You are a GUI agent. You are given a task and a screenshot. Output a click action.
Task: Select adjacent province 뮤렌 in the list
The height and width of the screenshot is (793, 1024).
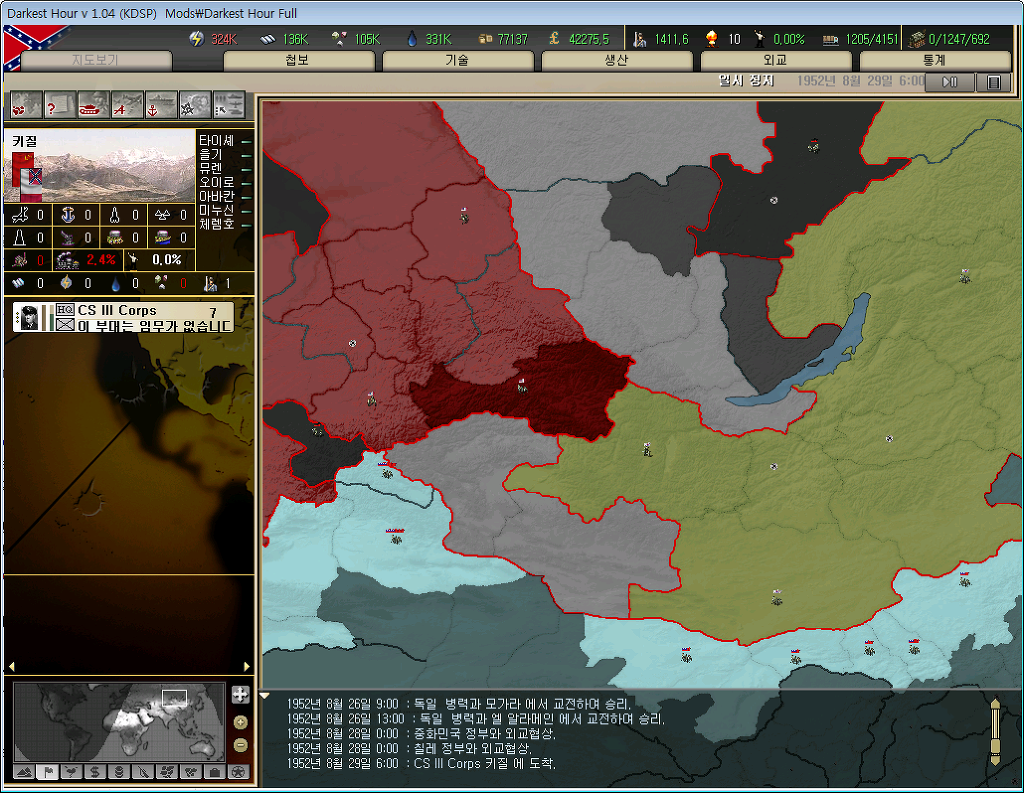coord(211,169)
